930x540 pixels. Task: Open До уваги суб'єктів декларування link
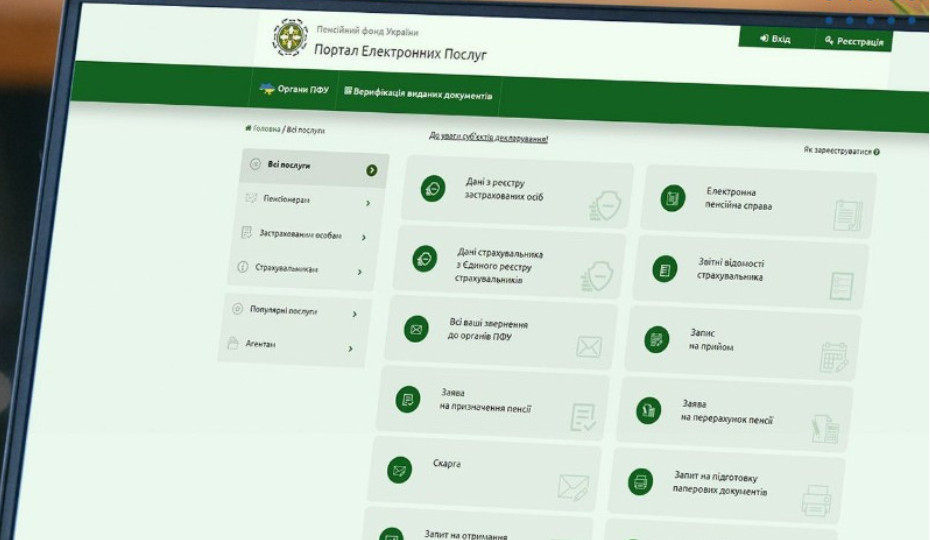[488, 138]
